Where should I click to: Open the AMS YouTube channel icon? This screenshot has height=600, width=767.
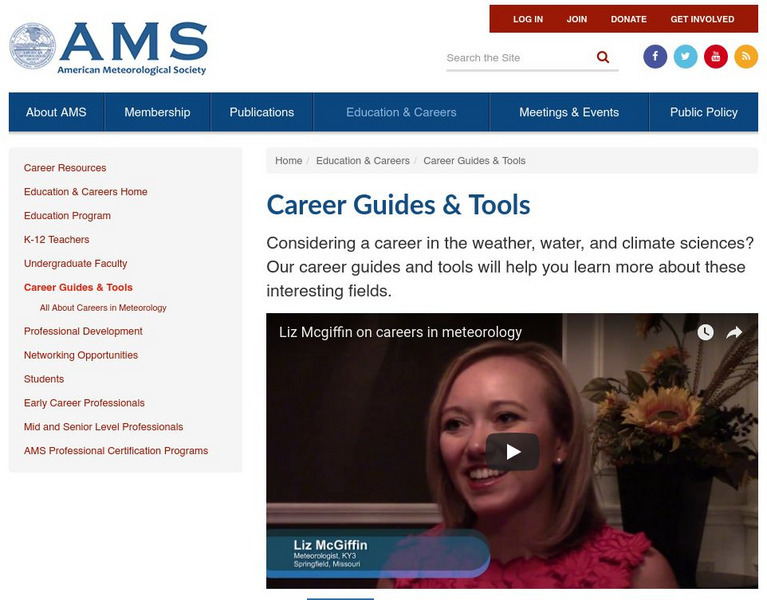pyautogui.click(x=716, y=57)
